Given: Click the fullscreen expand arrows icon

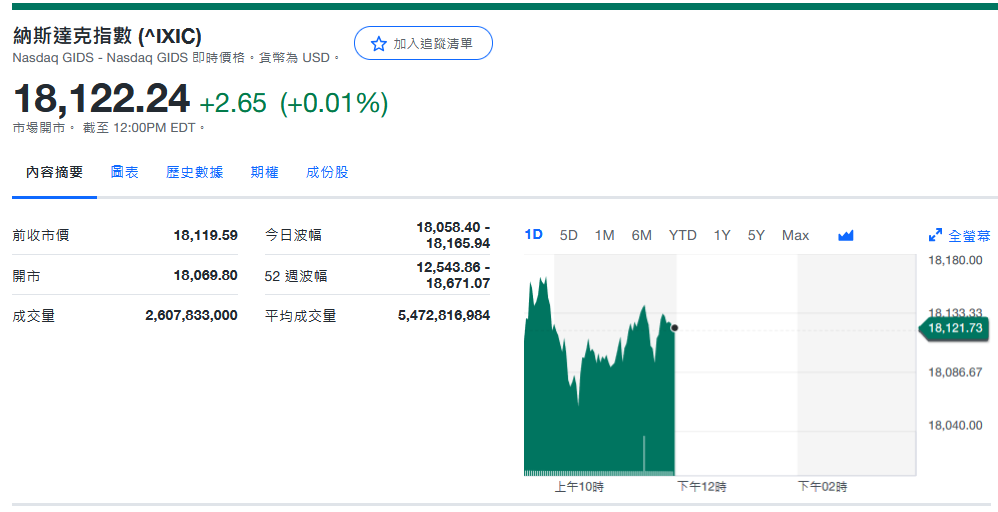Looking at the screenshot, I should [936, 236].
